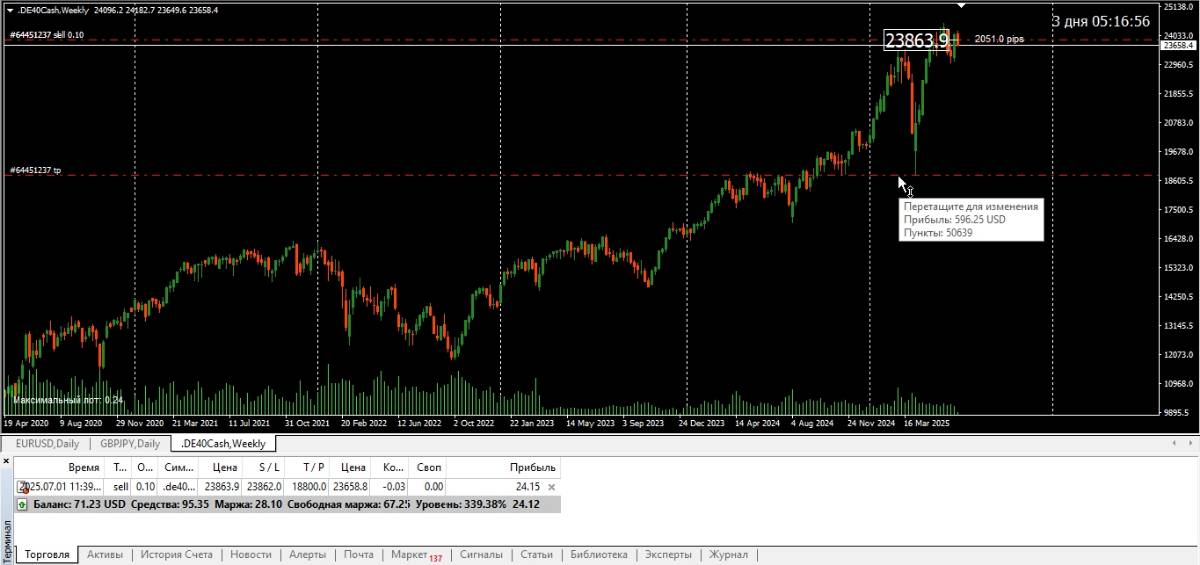The image size is (1200, 565).
Task: Select the .DE40Cash,Weekly chart tab
Action: [223, 443]
